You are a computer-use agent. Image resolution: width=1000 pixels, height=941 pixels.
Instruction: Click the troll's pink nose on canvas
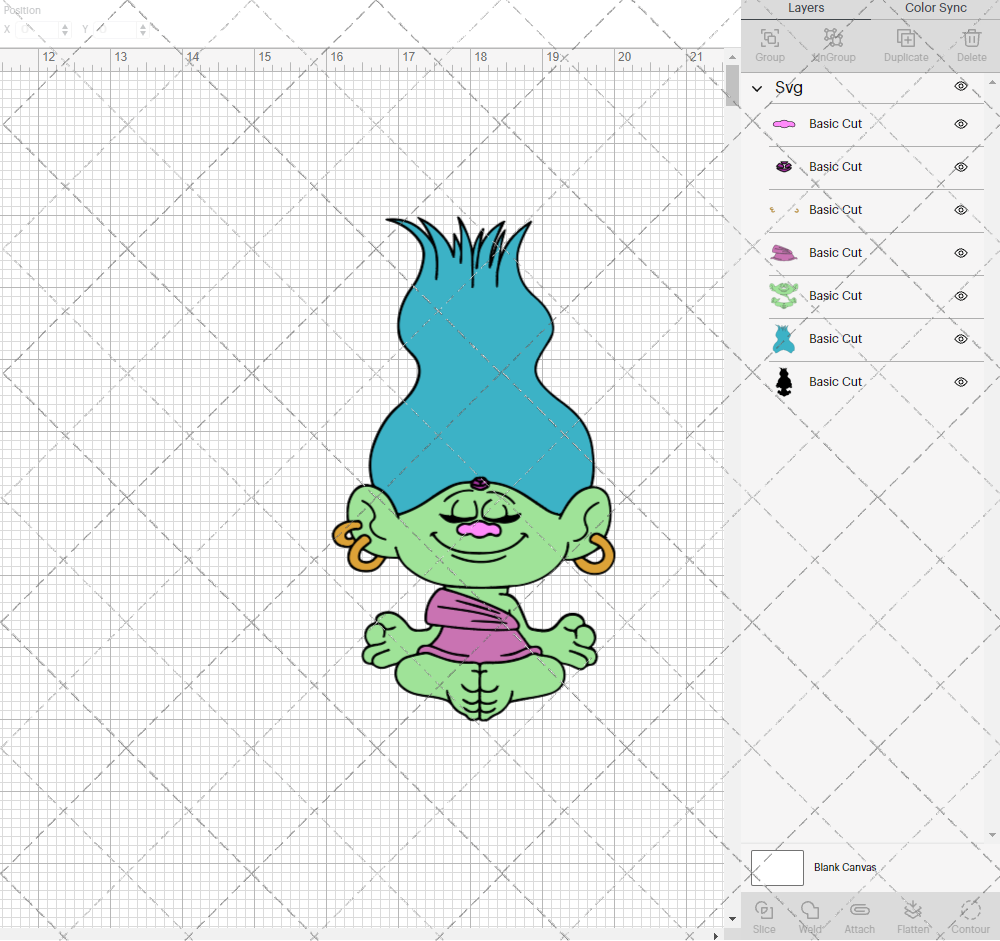click(x=480, y=530)
